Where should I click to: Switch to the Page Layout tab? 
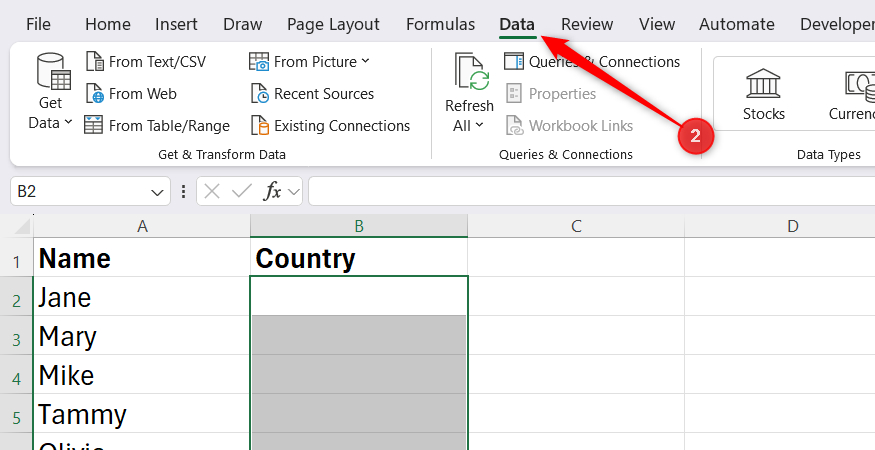333,24
